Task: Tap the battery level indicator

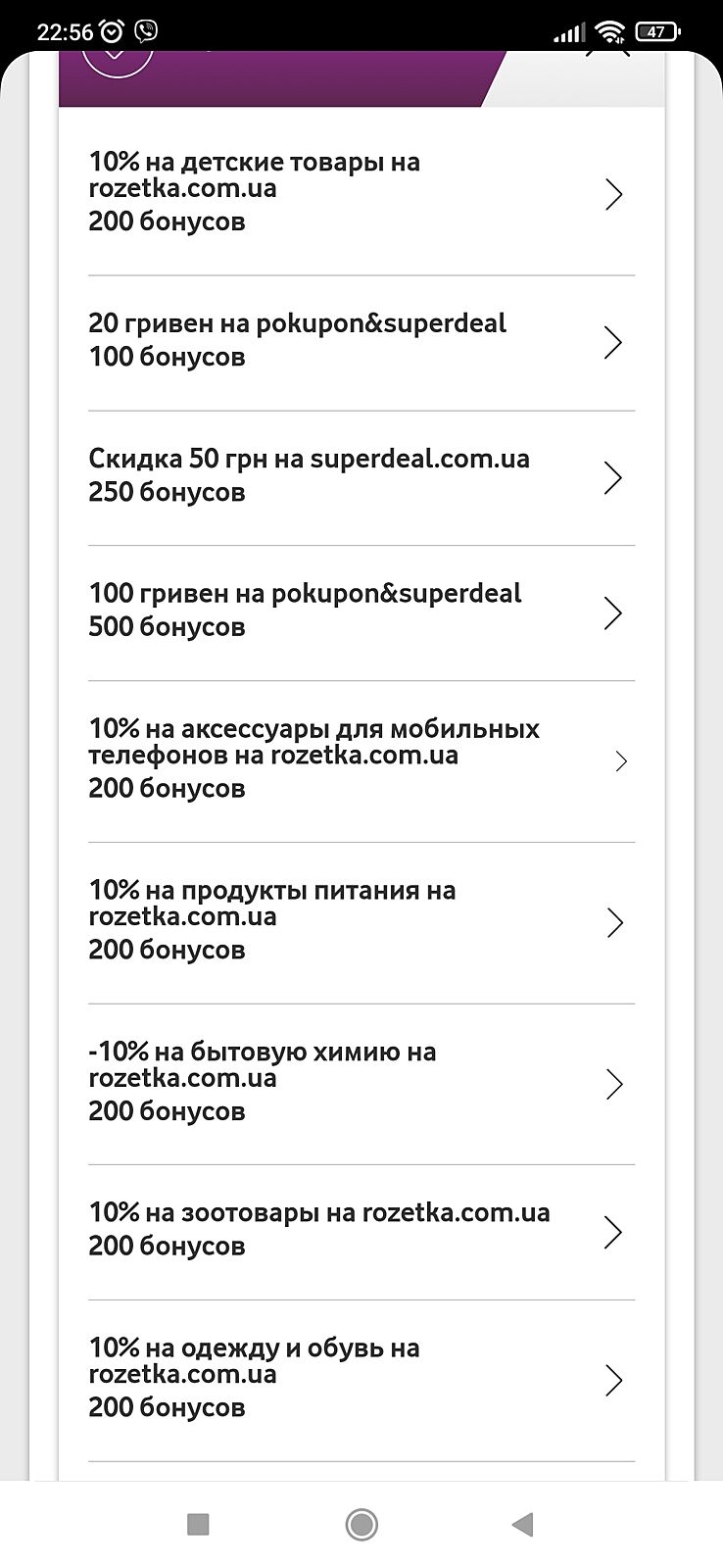Action: pos(657,32)
